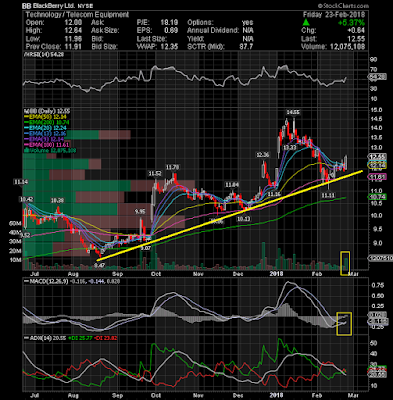Click the P/E value 18.19
Screen dimensions: 393x400
(x=170, y=23)
